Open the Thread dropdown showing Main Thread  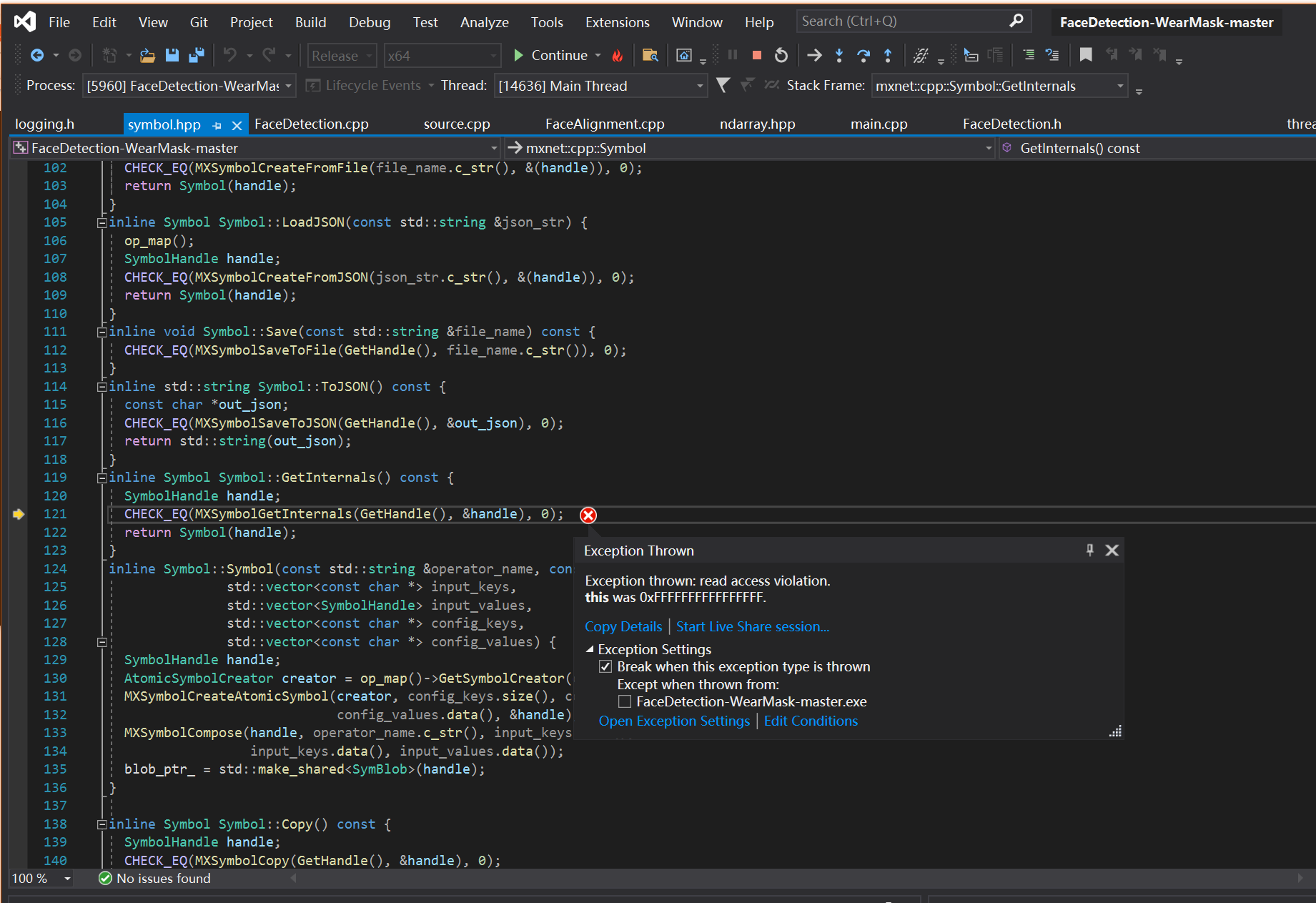pos(699,86)
